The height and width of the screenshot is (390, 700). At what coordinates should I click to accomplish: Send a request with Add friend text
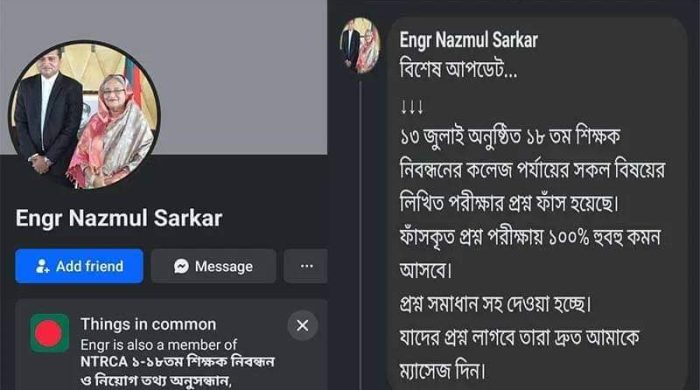click(90, 266)
